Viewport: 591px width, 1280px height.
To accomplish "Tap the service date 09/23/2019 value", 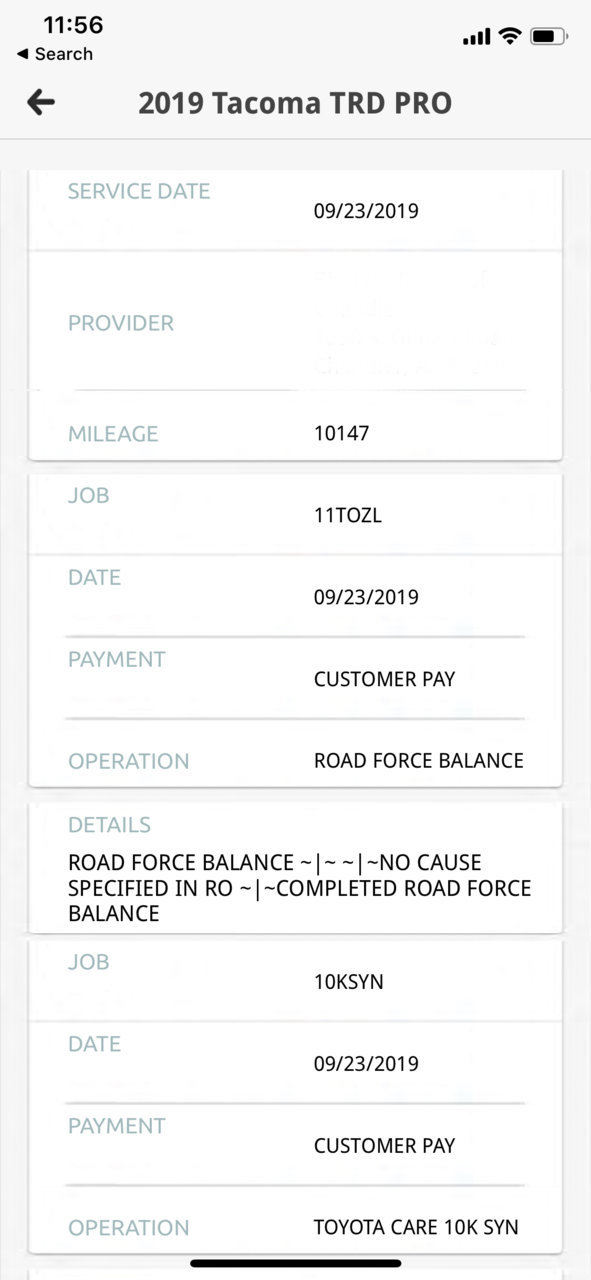I will (x=366, y=211).
